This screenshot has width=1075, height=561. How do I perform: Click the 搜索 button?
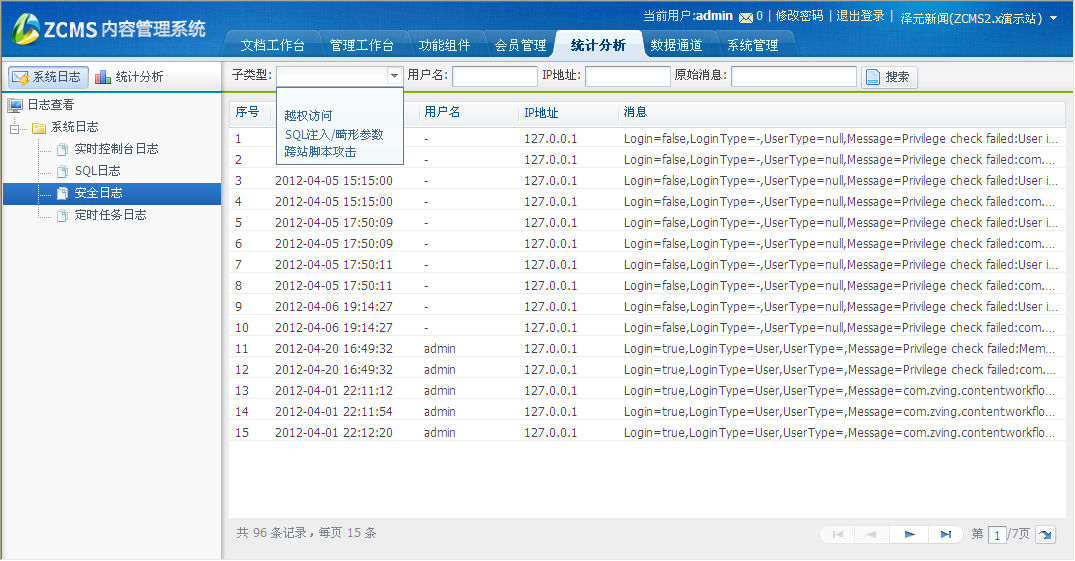pyautogui.click(x=888, y=77)
